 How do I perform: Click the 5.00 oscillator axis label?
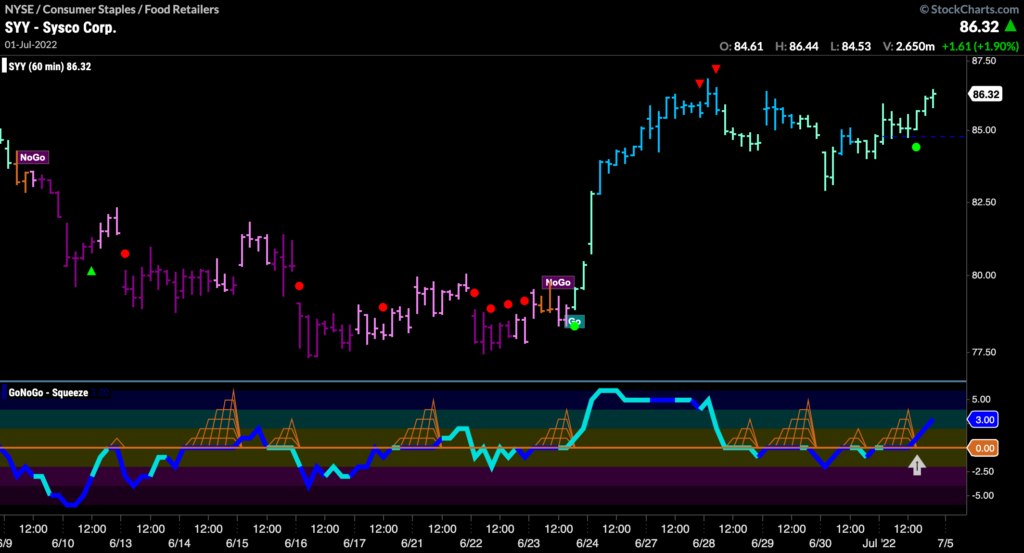click(x=982, y=399)
